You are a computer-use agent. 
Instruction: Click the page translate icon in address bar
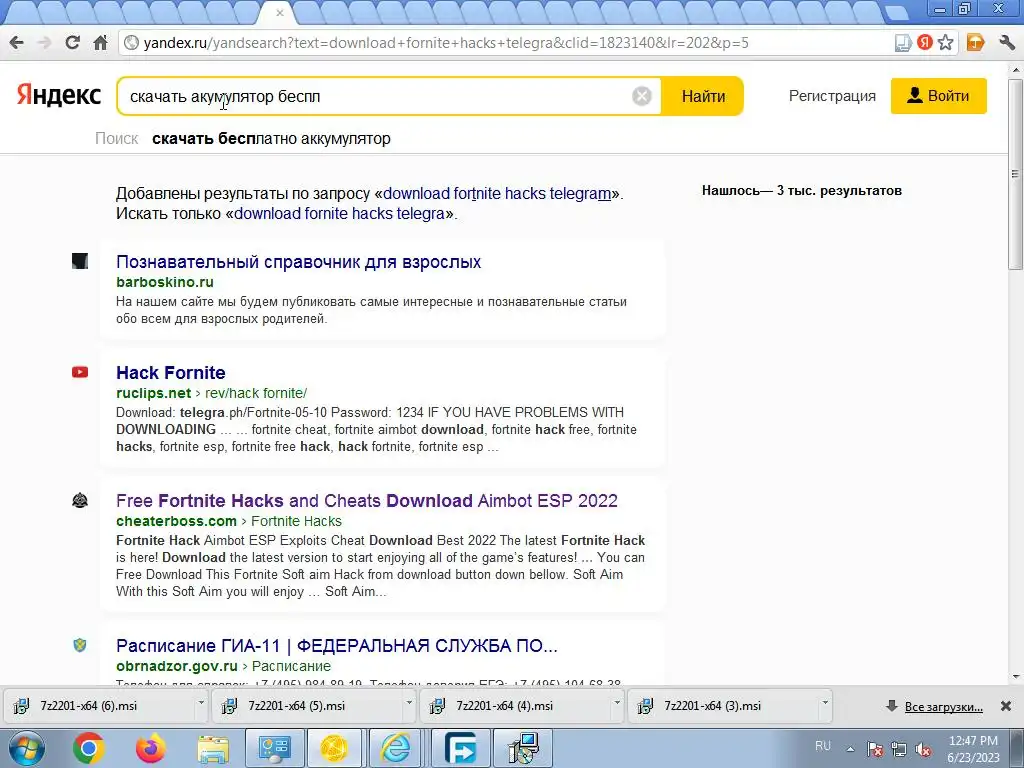(903, 43)
